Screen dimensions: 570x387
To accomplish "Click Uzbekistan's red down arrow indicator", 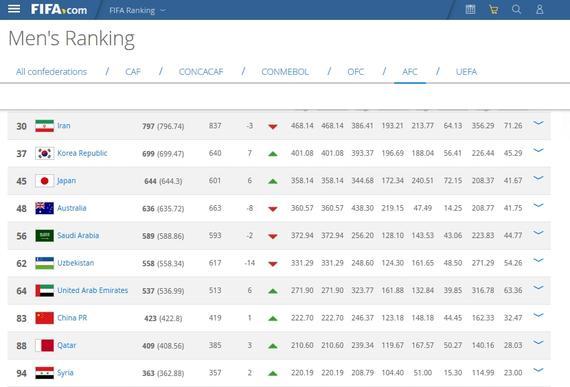I will (x=273, y=264).
